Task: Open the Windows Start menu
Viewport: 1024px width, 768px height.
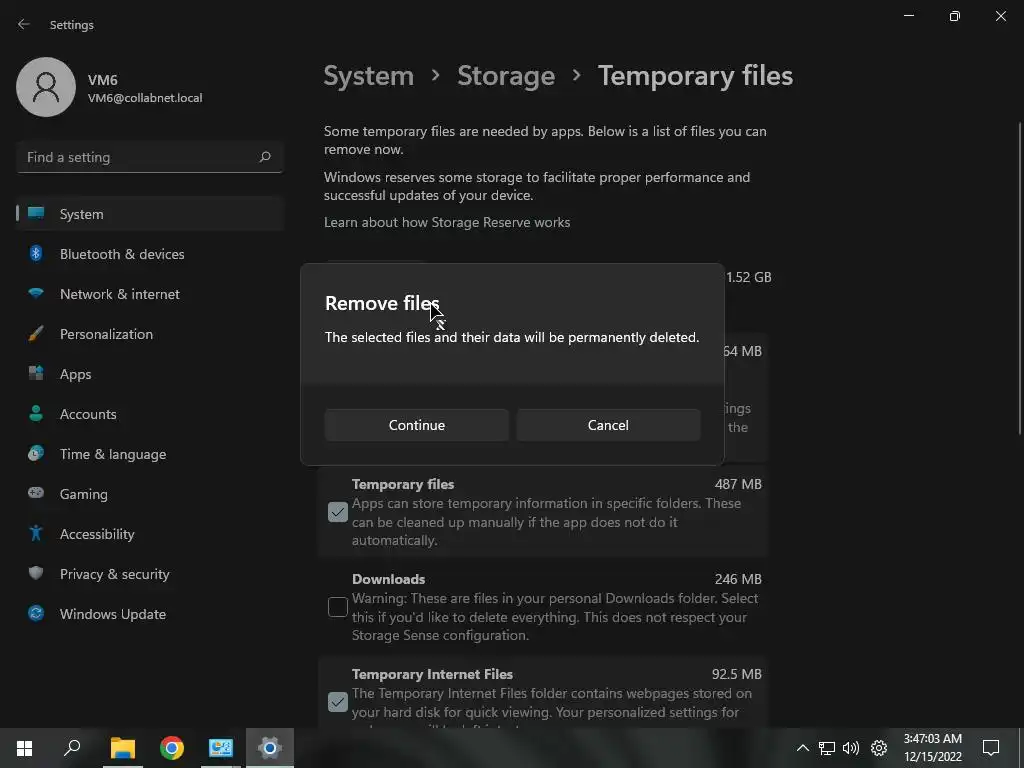Action: pyautogui.click(x=24, y=748)
